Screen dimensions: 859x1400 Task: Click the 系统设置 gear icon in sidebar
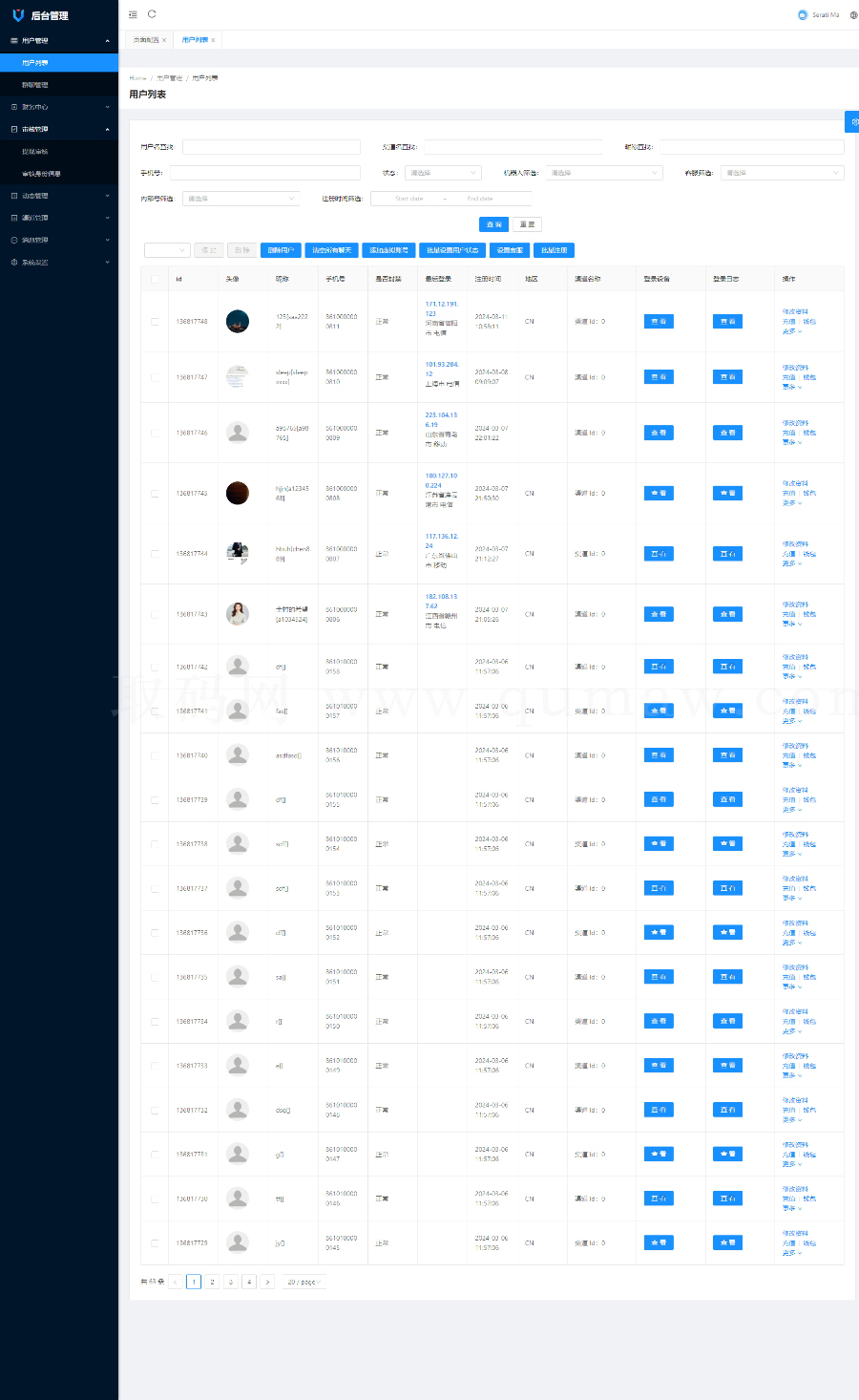[x=13, y=262]
